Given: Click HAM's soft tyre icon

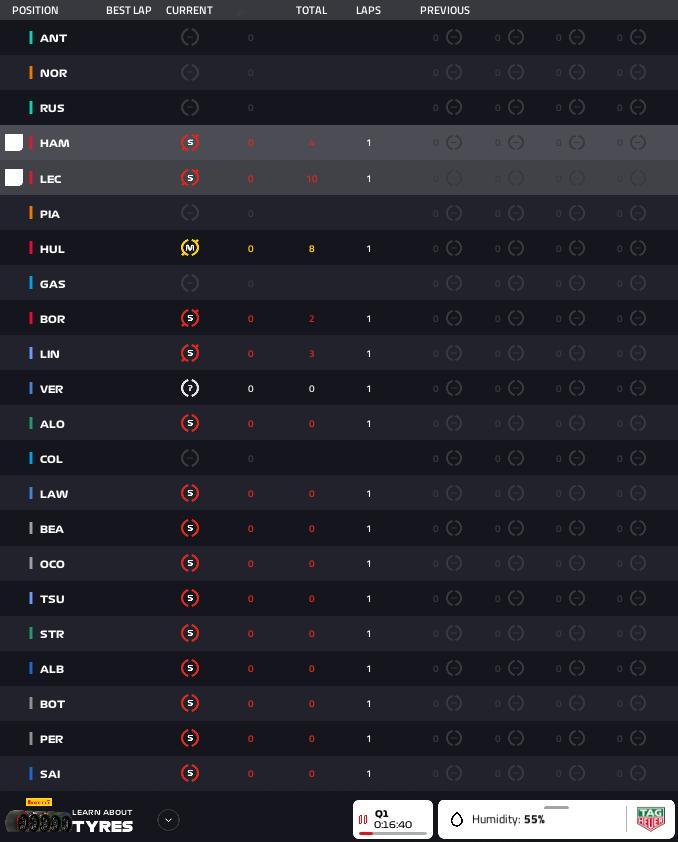Looking at the screenshot, I should point(189,142).
